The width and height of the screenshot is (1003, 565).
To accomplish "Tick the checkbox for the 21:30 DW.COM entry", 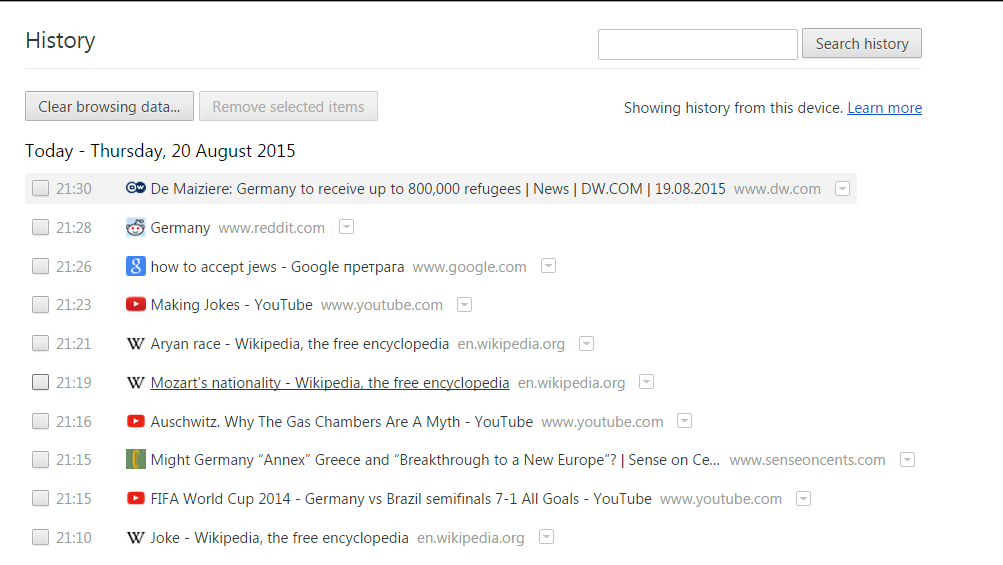I will [40, 188].
